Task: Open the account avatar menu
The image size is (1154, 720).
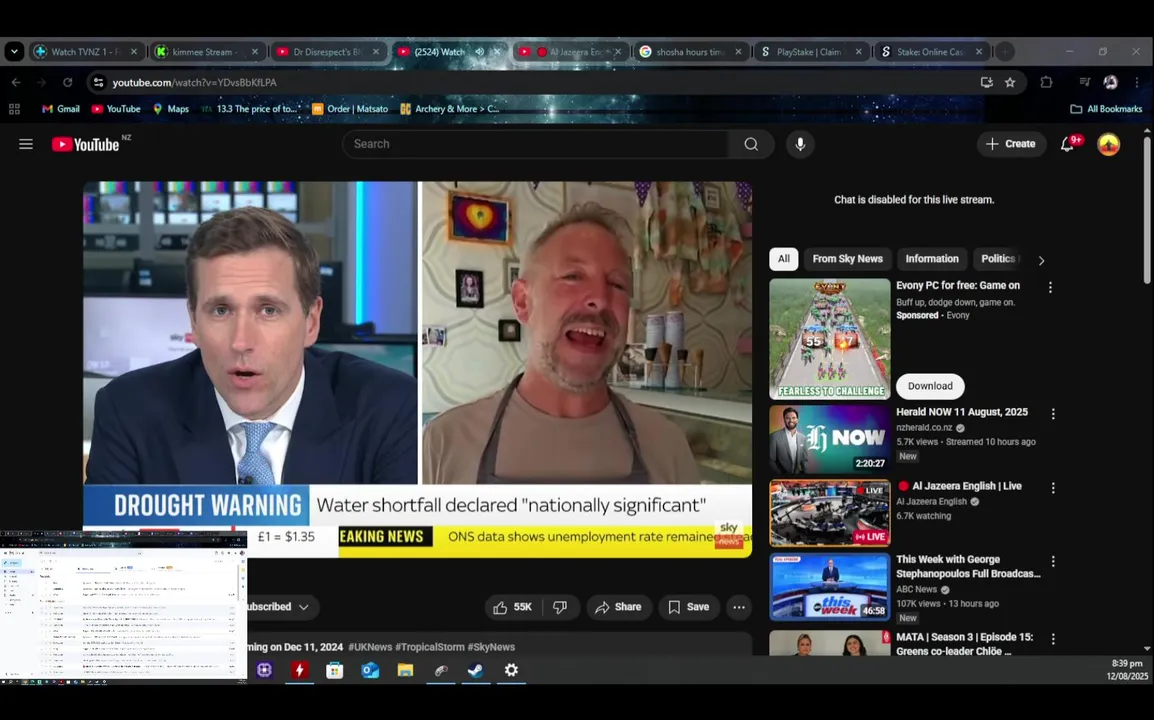Action: (1108, 144)
